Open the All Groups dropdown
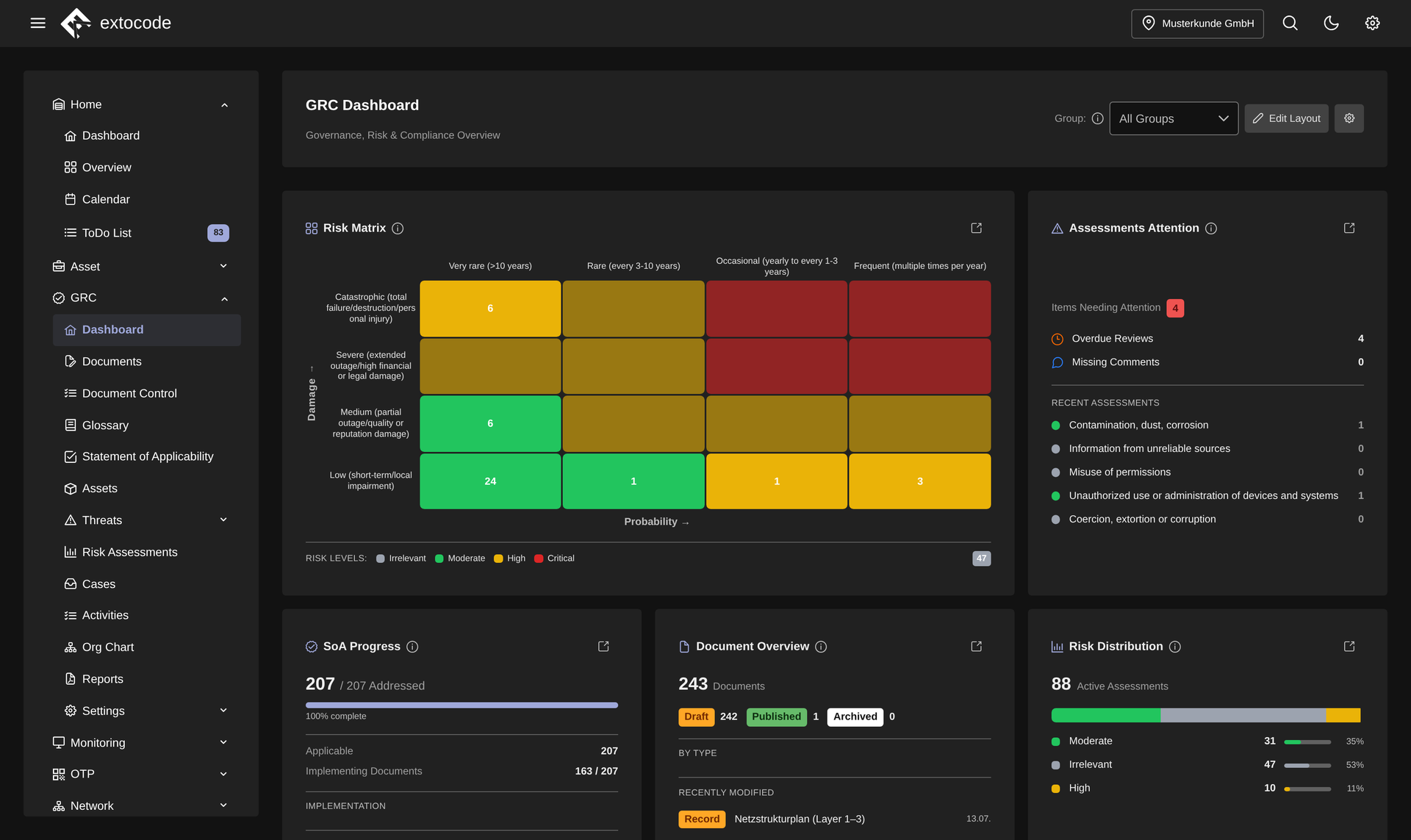 pyautogui.click(x=1174, y=118)
